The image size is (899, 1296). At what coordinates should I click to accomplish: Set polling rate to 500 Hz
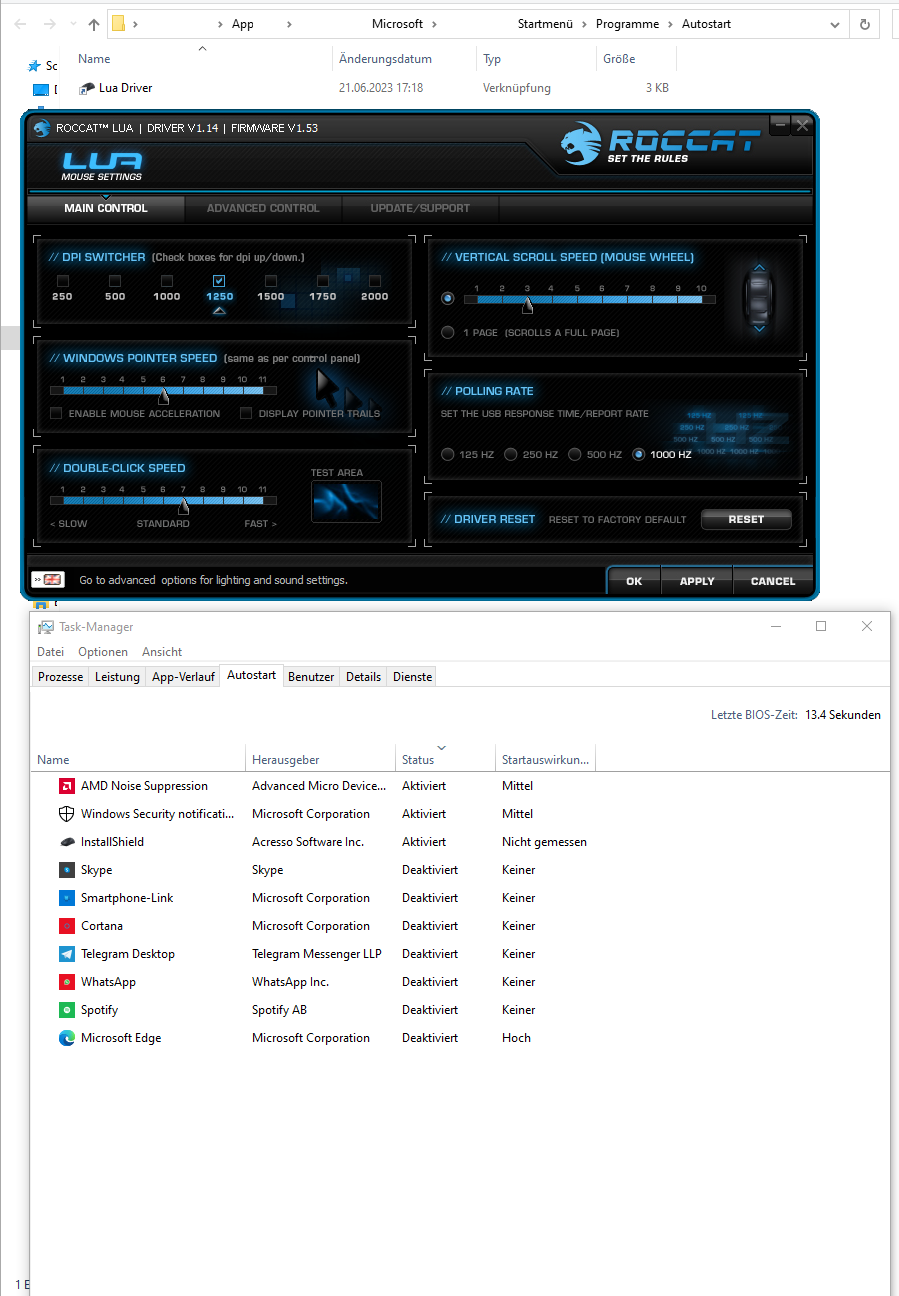[575, 454]
